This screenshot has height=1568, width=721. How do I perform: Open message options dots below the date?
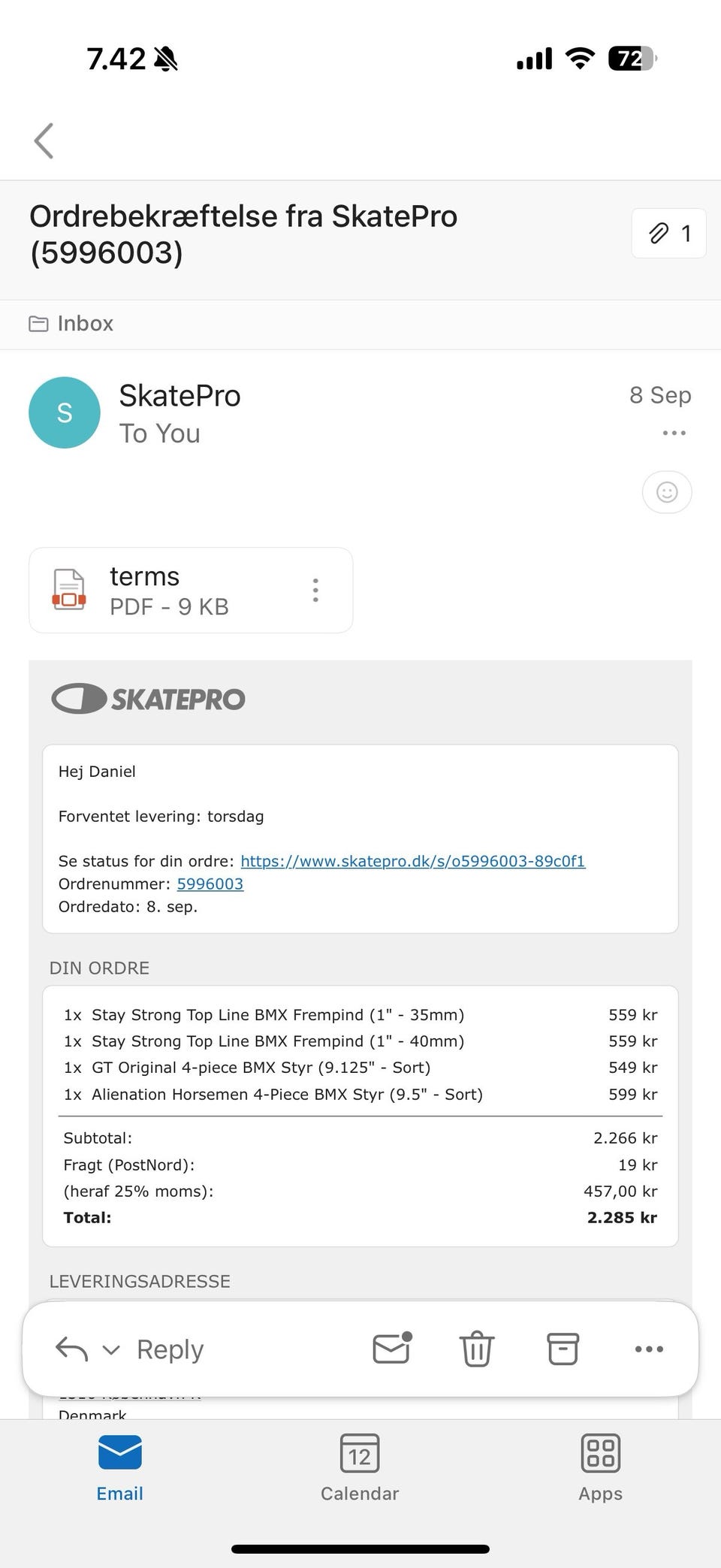(x=674, y=433)
